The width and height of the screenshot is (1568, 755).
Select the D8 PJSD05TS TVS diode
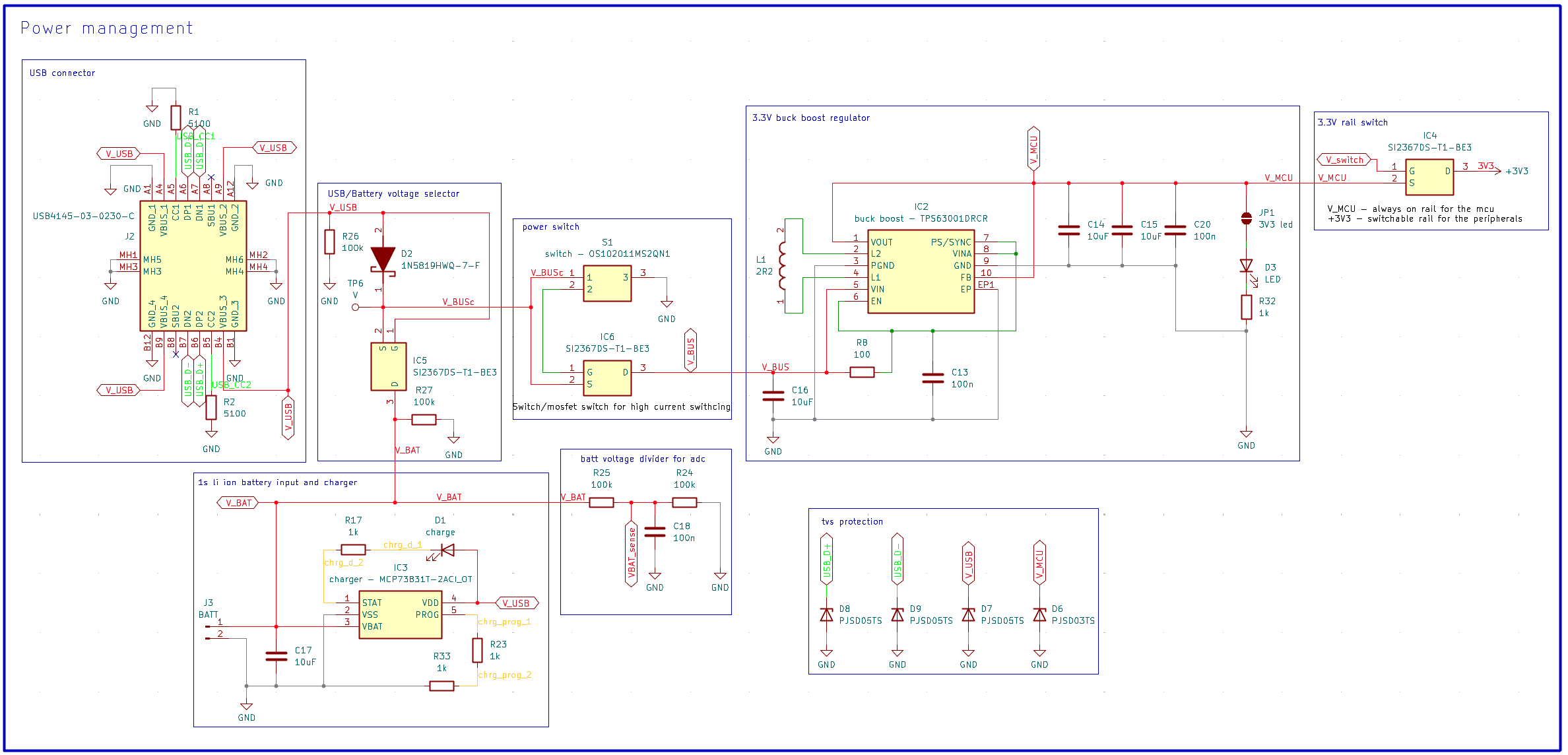click(x=826, y=614)
